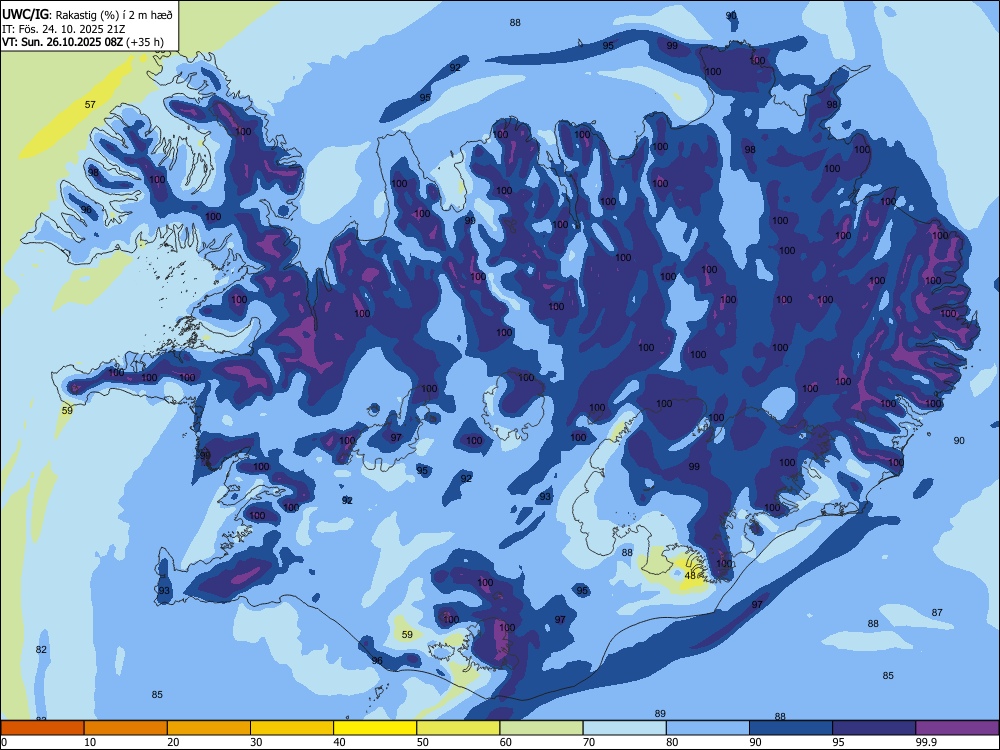
Task: Select the dark blue 90–95 legend swatch
Action: [x=791, y=728]
